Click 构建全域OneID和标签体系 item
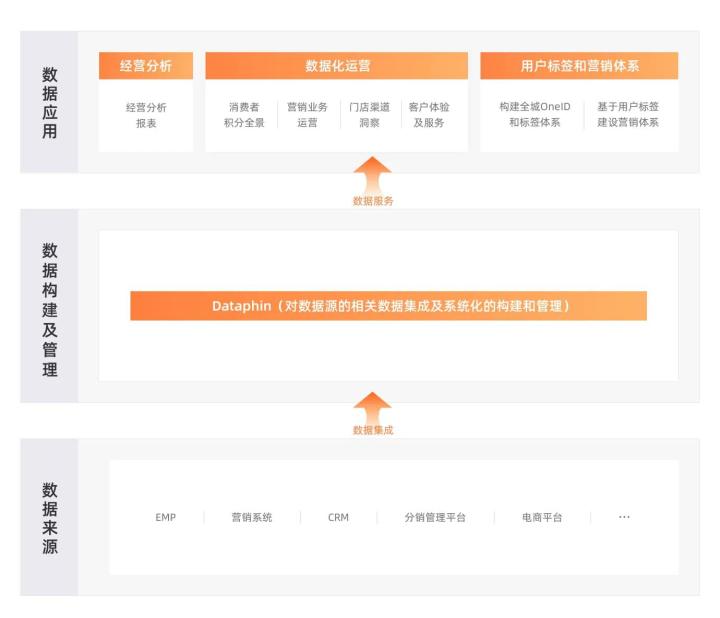Screen dimensions: 720x618 (534, 115)
